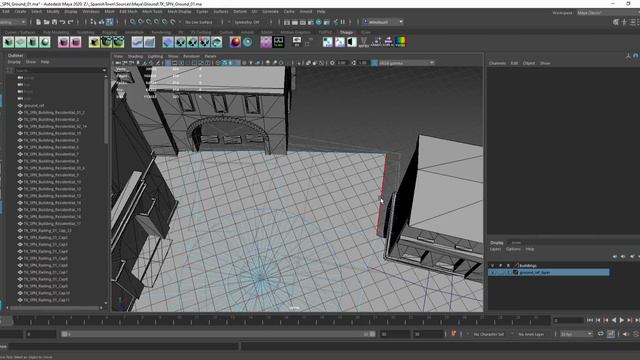Click the first render view icon in status line
This screenshot has width=640, height=360.
click(287, 22)
